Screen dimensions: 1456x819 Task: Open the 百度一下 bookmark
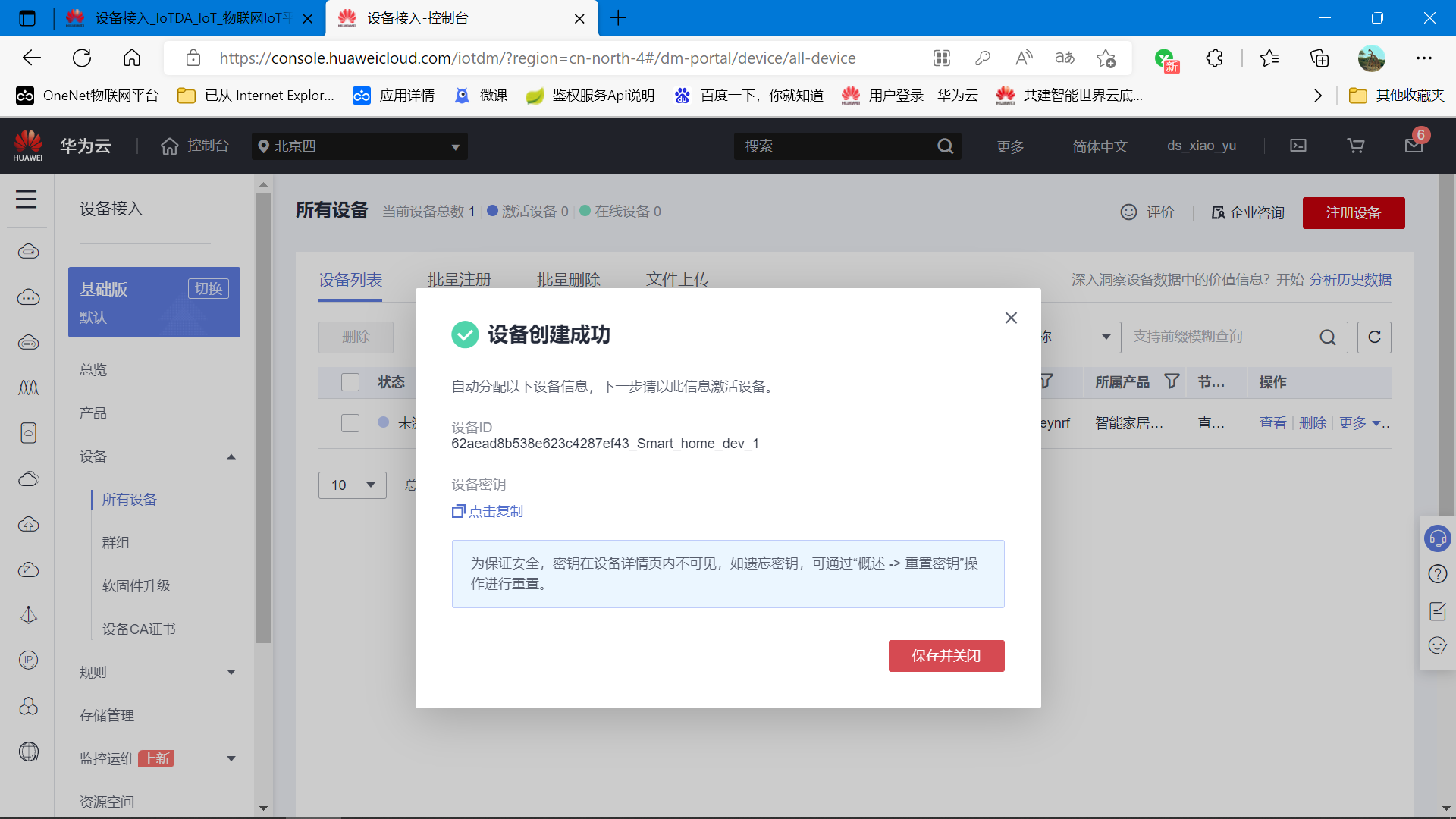point(749,96)
